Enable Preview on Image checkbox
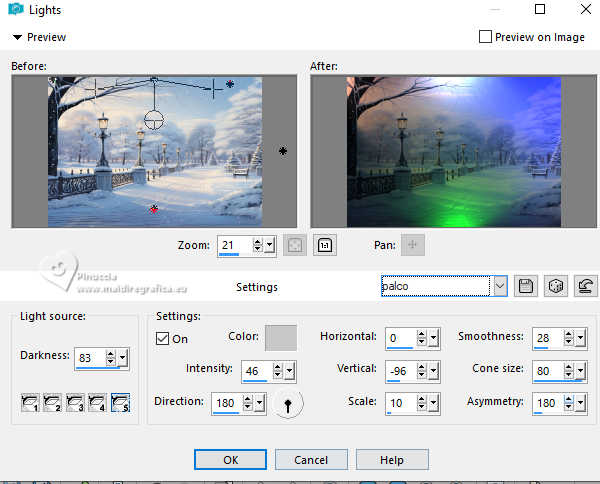Image resolution: width=600 pixels, height=484 pixels. pos(485,37)
